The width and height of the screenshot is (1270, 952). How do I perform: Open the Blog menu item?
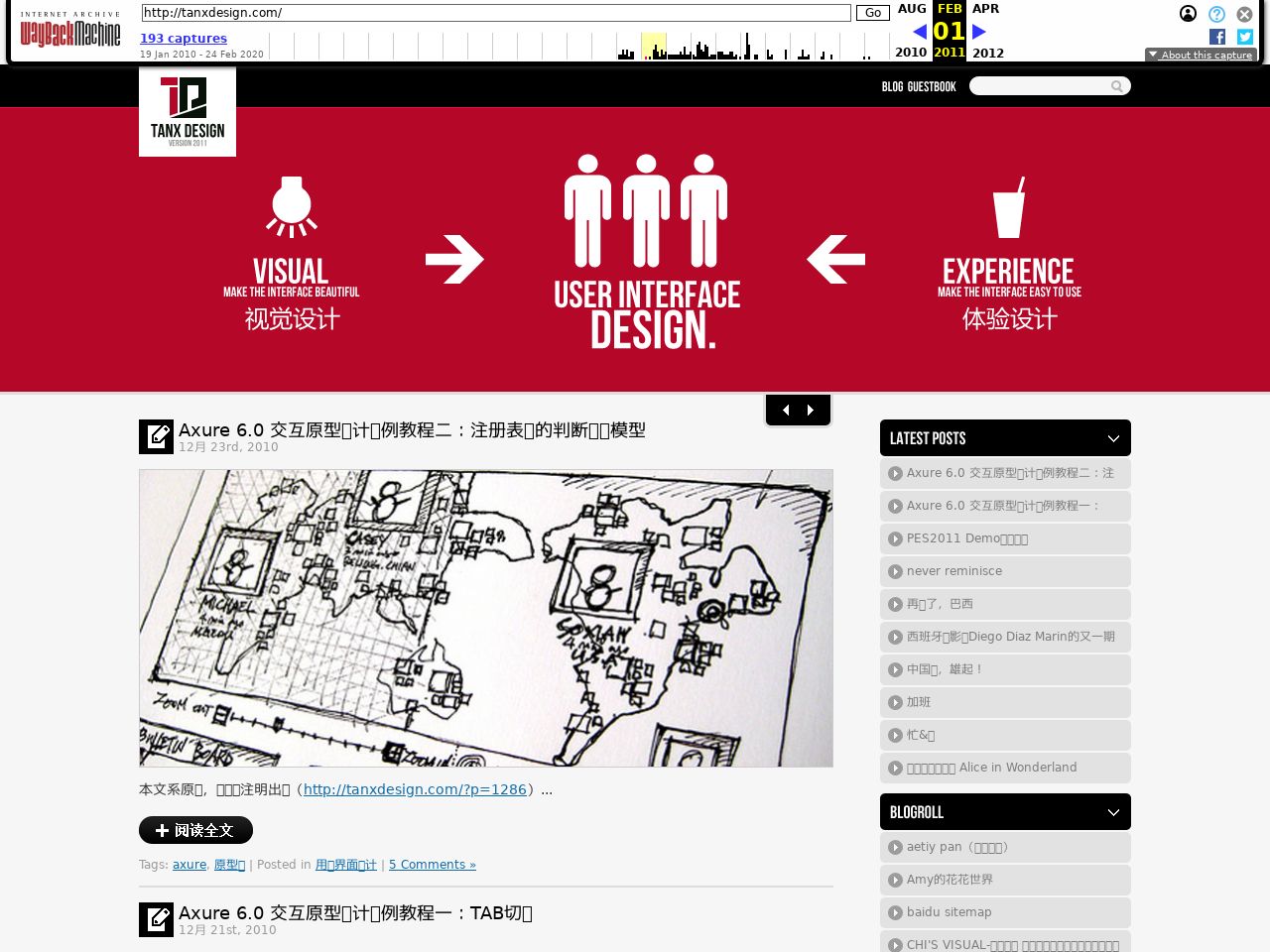click(892, 87)
